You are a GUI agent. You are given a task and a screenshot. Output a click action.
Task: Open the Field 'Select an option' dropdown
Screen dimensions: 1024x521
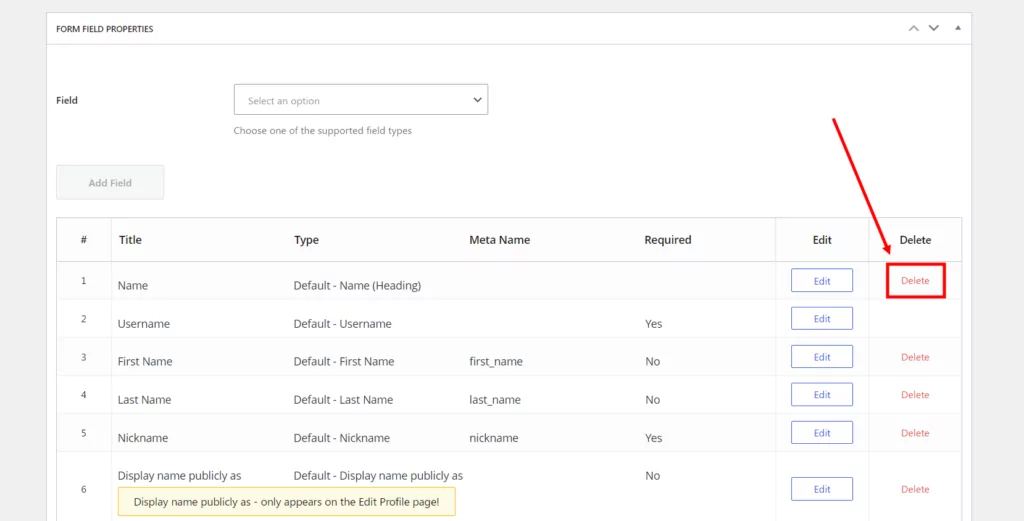pos(360,100)
